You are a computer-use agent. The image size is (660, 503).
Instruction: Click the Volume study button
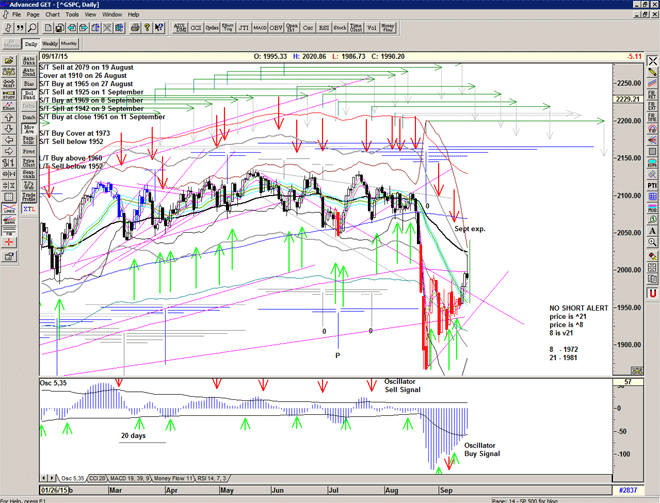coord(373,28)
